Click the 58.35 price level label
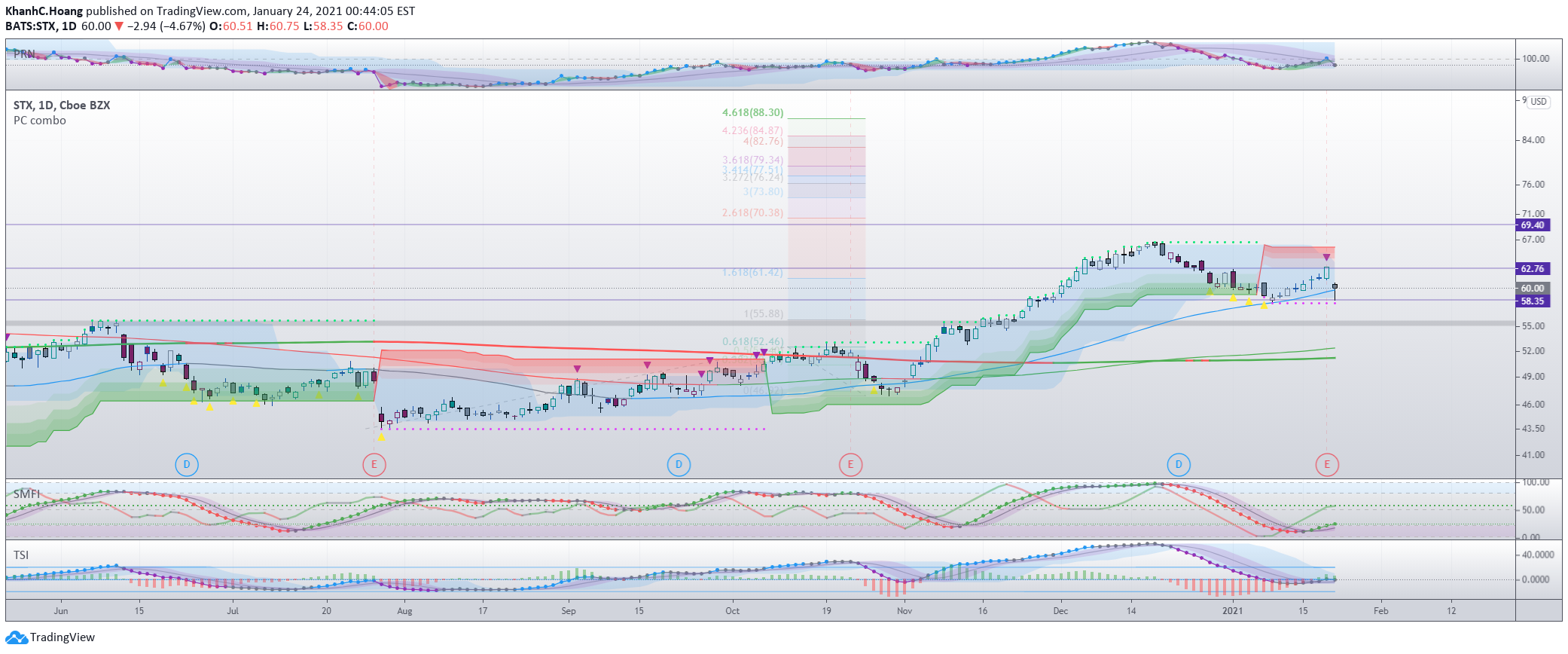Viewport: 1568px width, 654px height. click(1532, 301)
